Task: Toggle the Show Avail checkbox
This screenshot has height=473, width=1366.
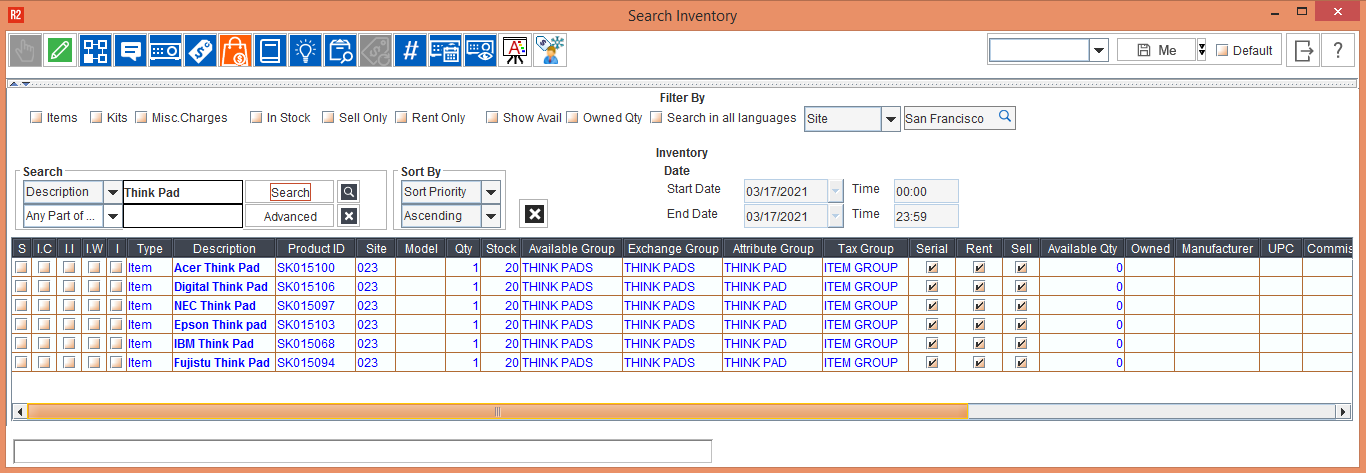Action: pyautogui.click(x=492, y=118)
